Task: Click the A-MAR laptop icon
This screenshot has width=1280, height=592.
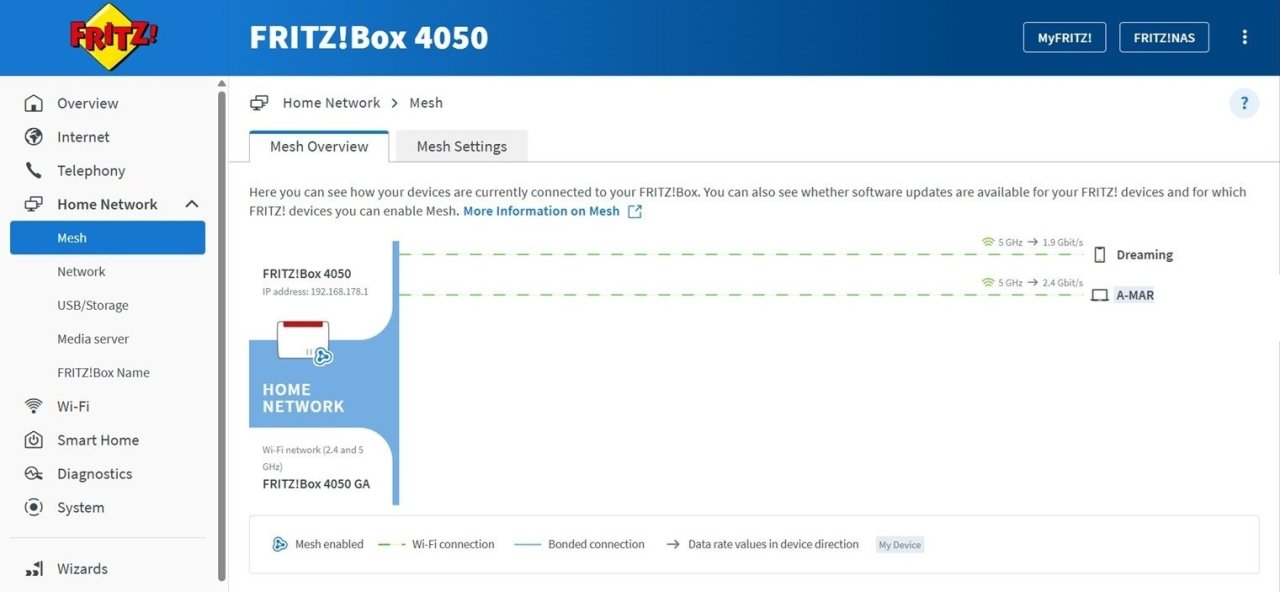Action: point(1100,295)
